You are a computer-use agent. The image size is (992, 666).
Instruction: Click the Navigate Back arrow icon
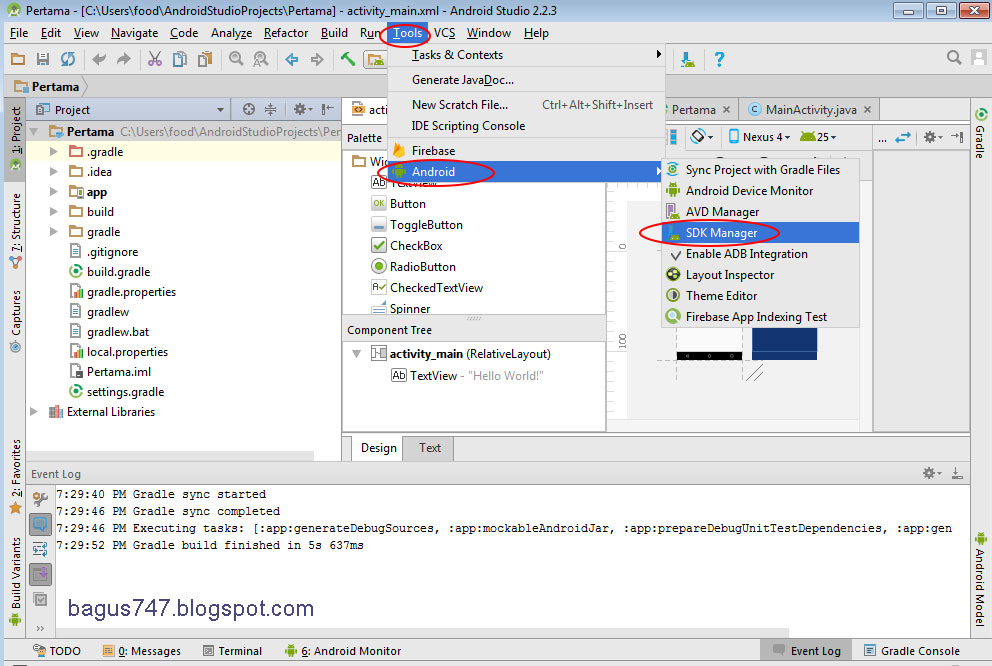click(292, 59)
